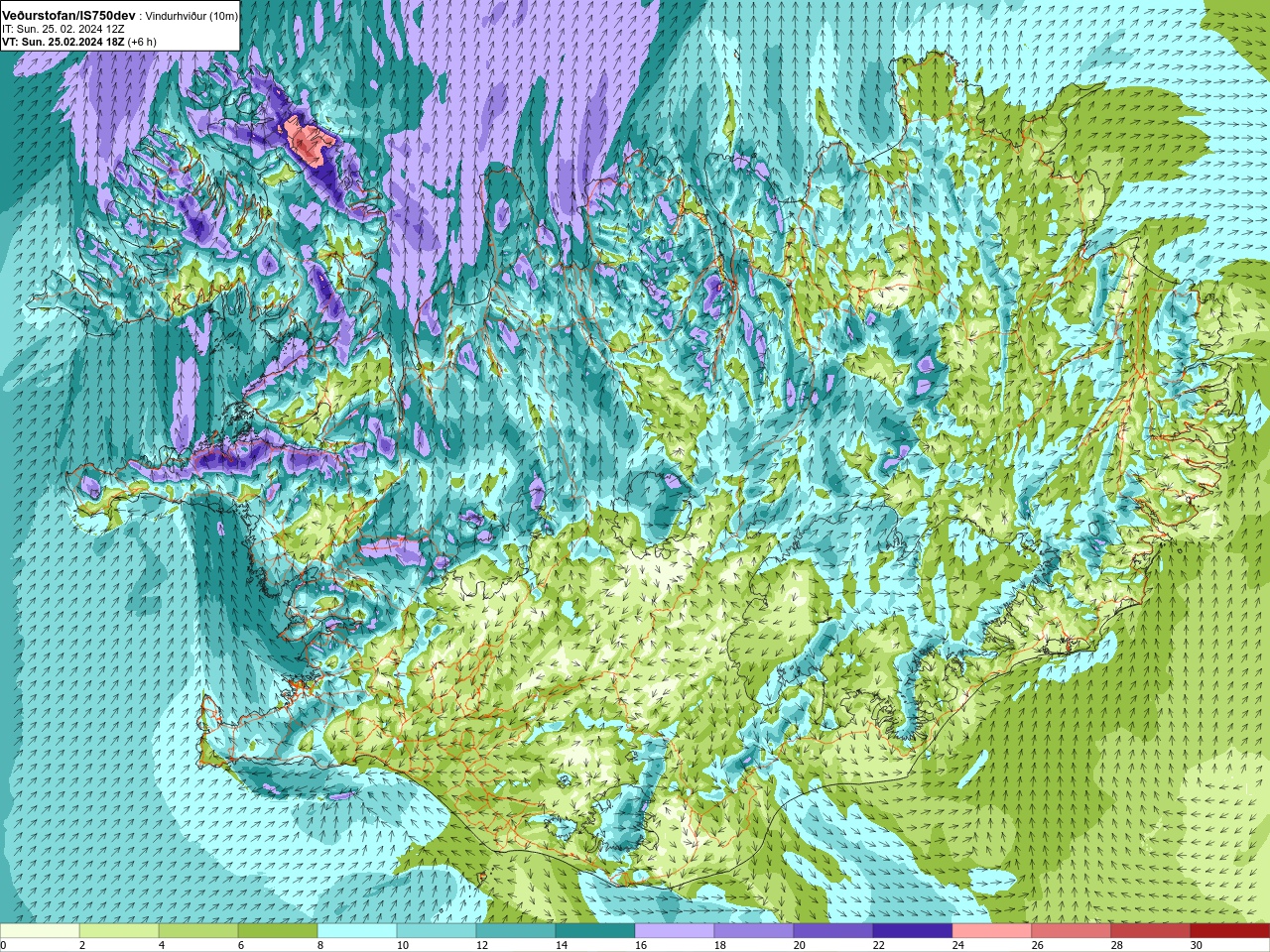This screenshot has height=952, width=1270.
Task: Pick the yellow-green 4–6 legend swatch
Action: pyautogui.click(x=198, y=931)
